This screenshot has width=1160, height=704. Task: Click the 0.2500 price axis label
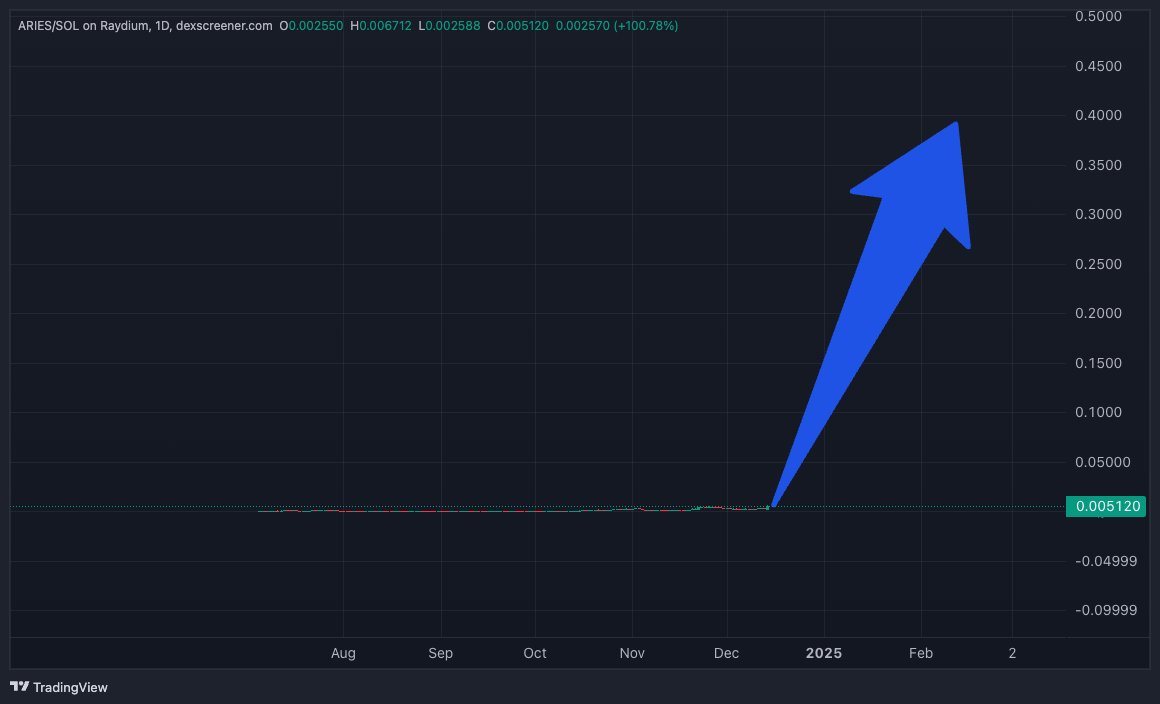pos(1098,264)
